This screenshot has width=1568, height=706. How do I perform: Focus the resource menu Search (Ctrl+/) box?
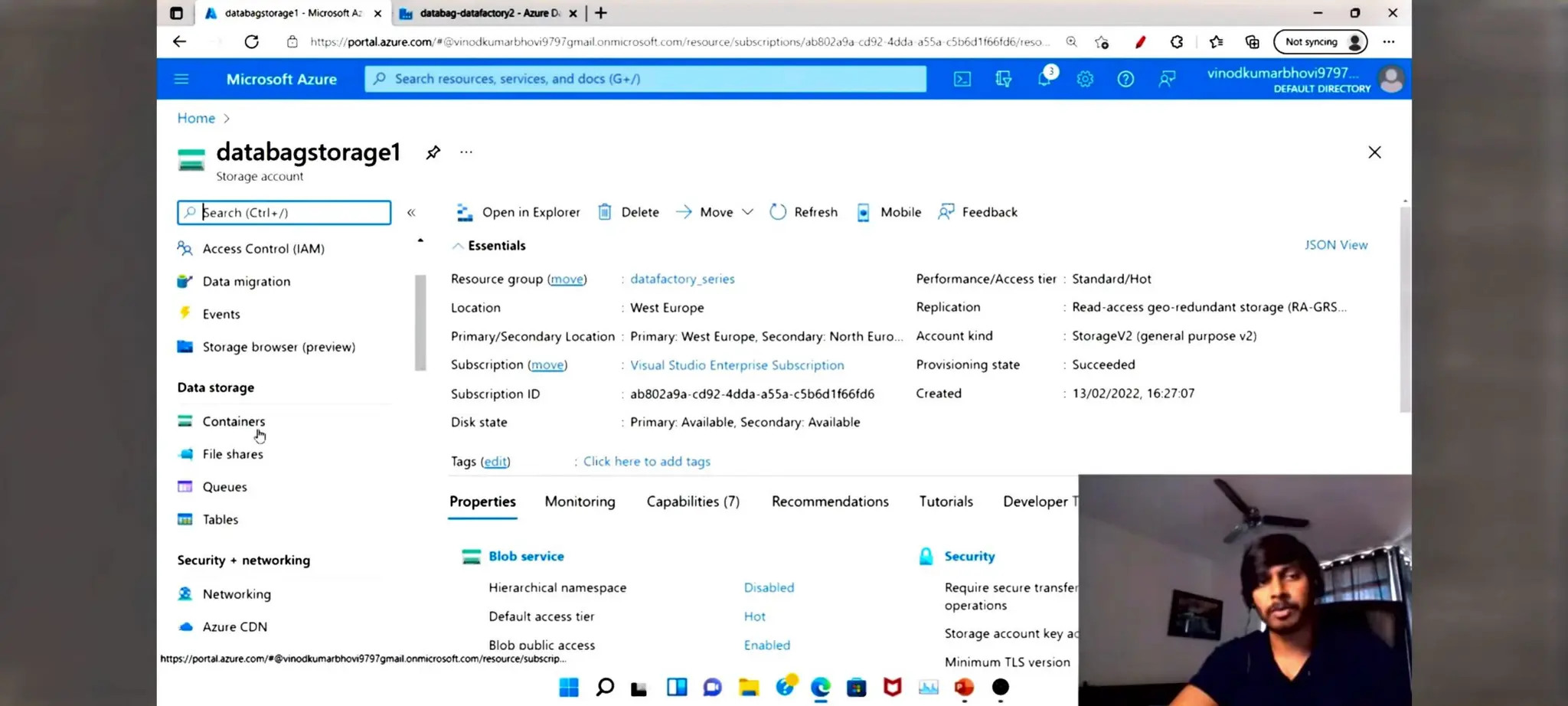284,213
